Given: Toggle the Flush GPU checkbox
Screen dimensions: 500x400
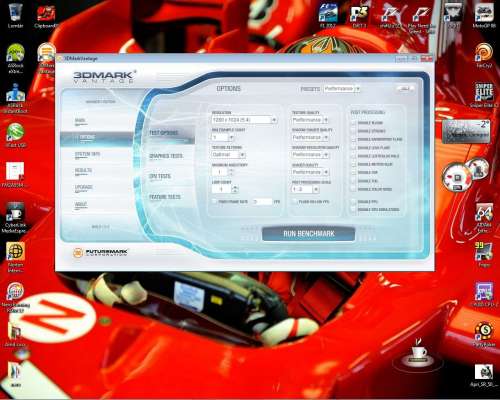Looking at the screenshot, I should coord(294,202).
